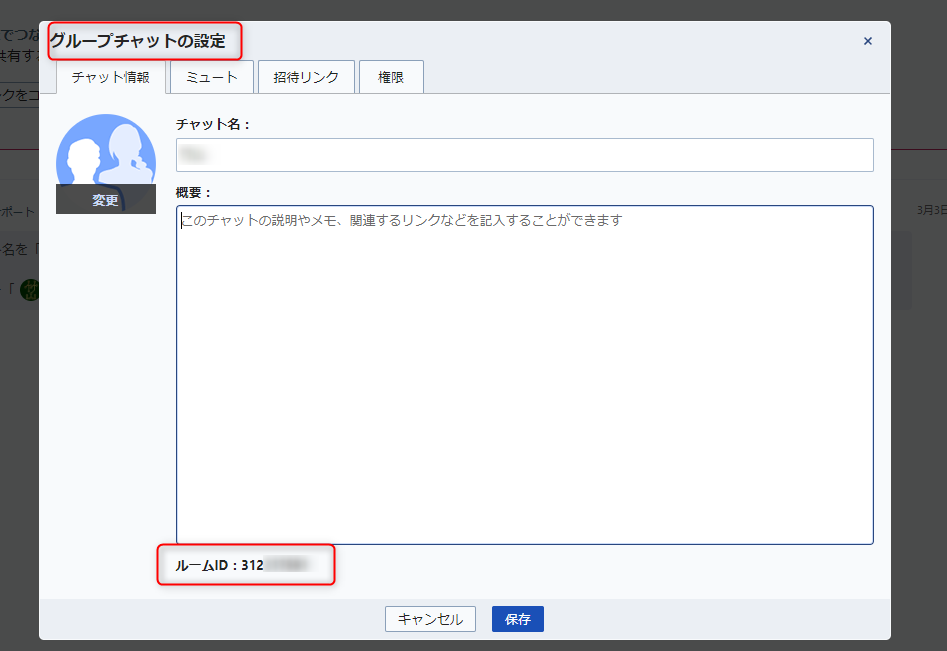The width and height of the screenshot is (947, 651).
Task: Click the group chat avatar image
Action: point(105,150)
